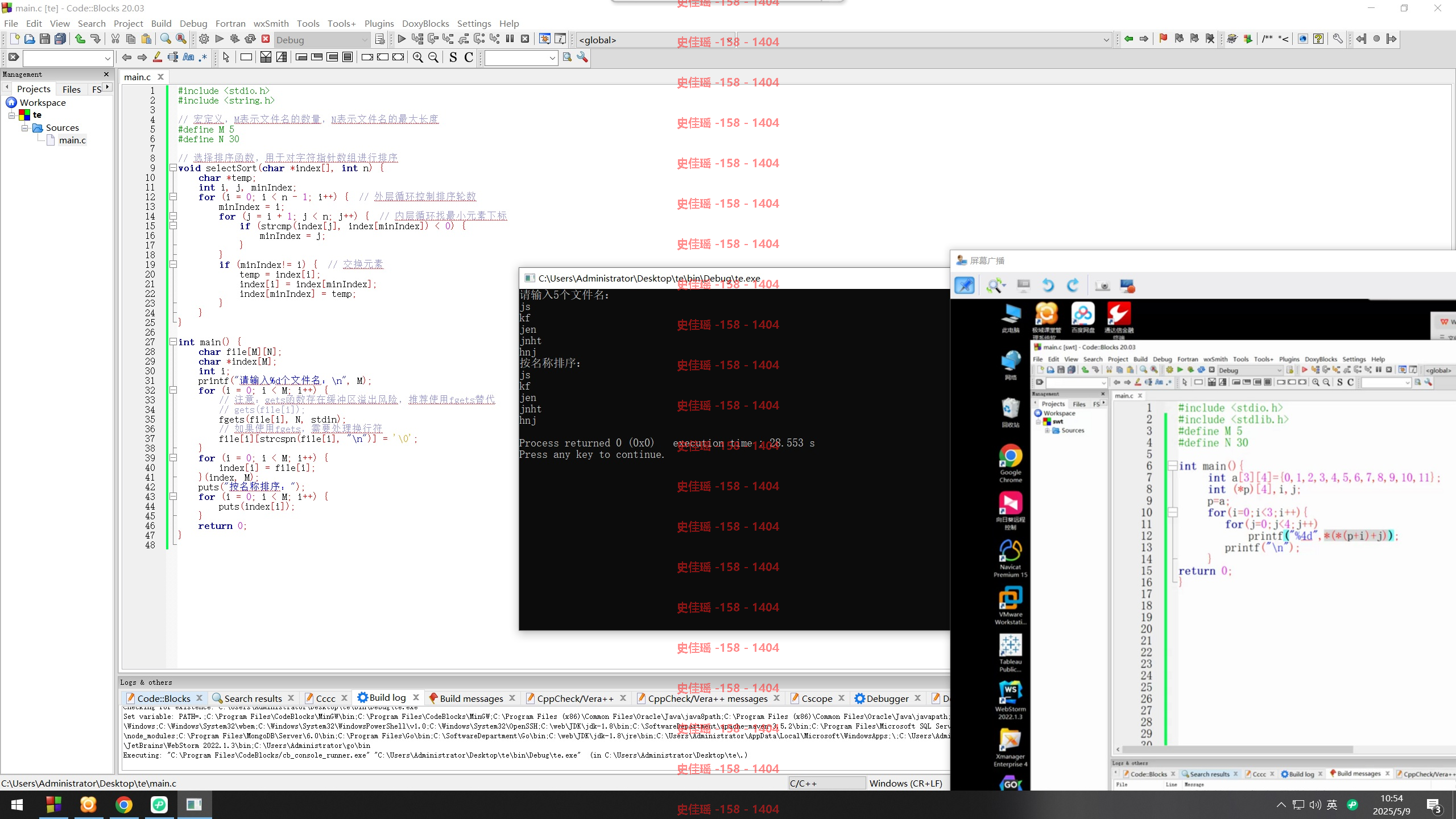Select the Debugger log tab
This screenshot has width=1456, height=819.
[x=887, y=698]
